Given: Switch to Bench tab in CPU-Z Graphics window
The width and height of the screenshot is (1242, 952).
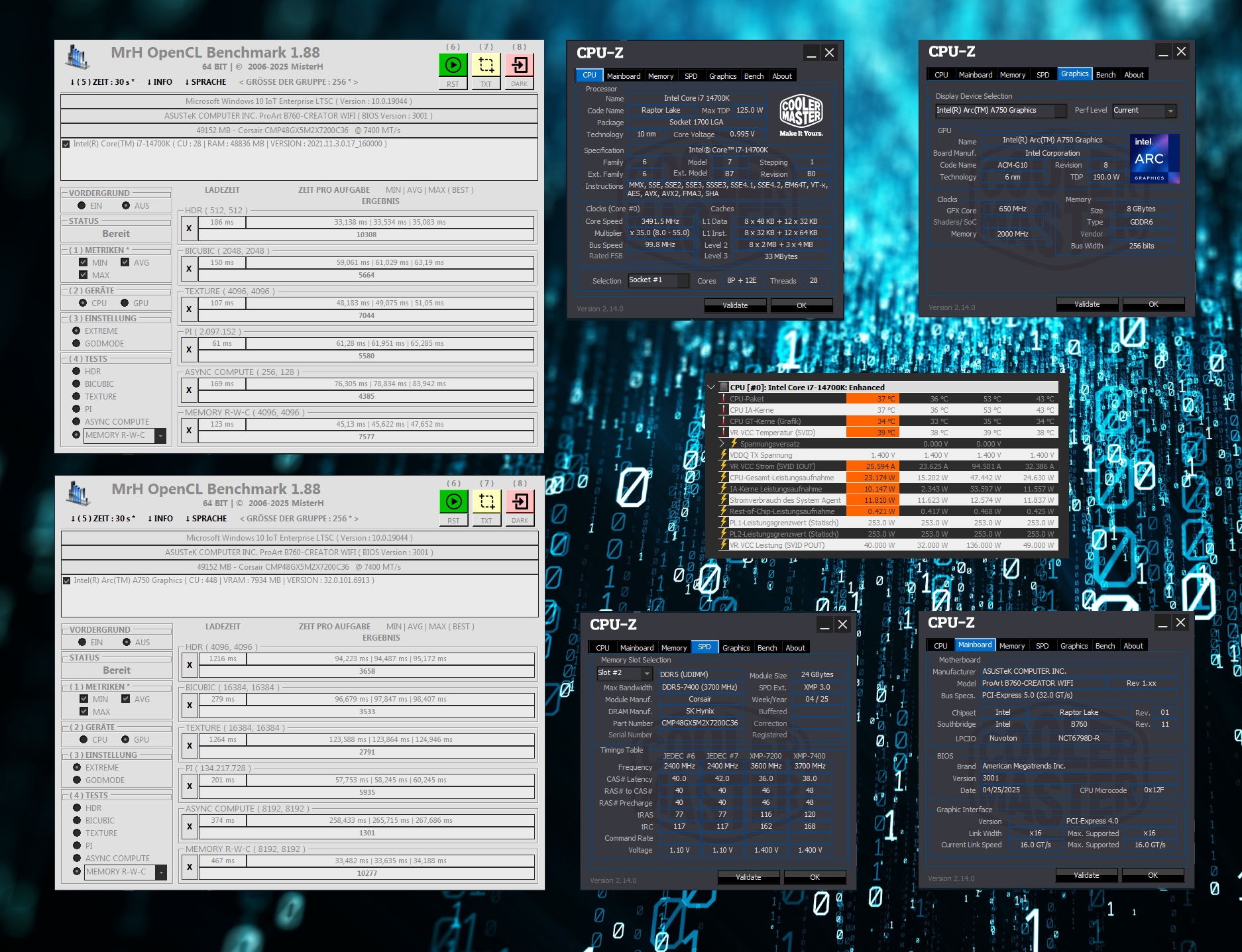Looking at the screenshot, I should (1105, 75).
